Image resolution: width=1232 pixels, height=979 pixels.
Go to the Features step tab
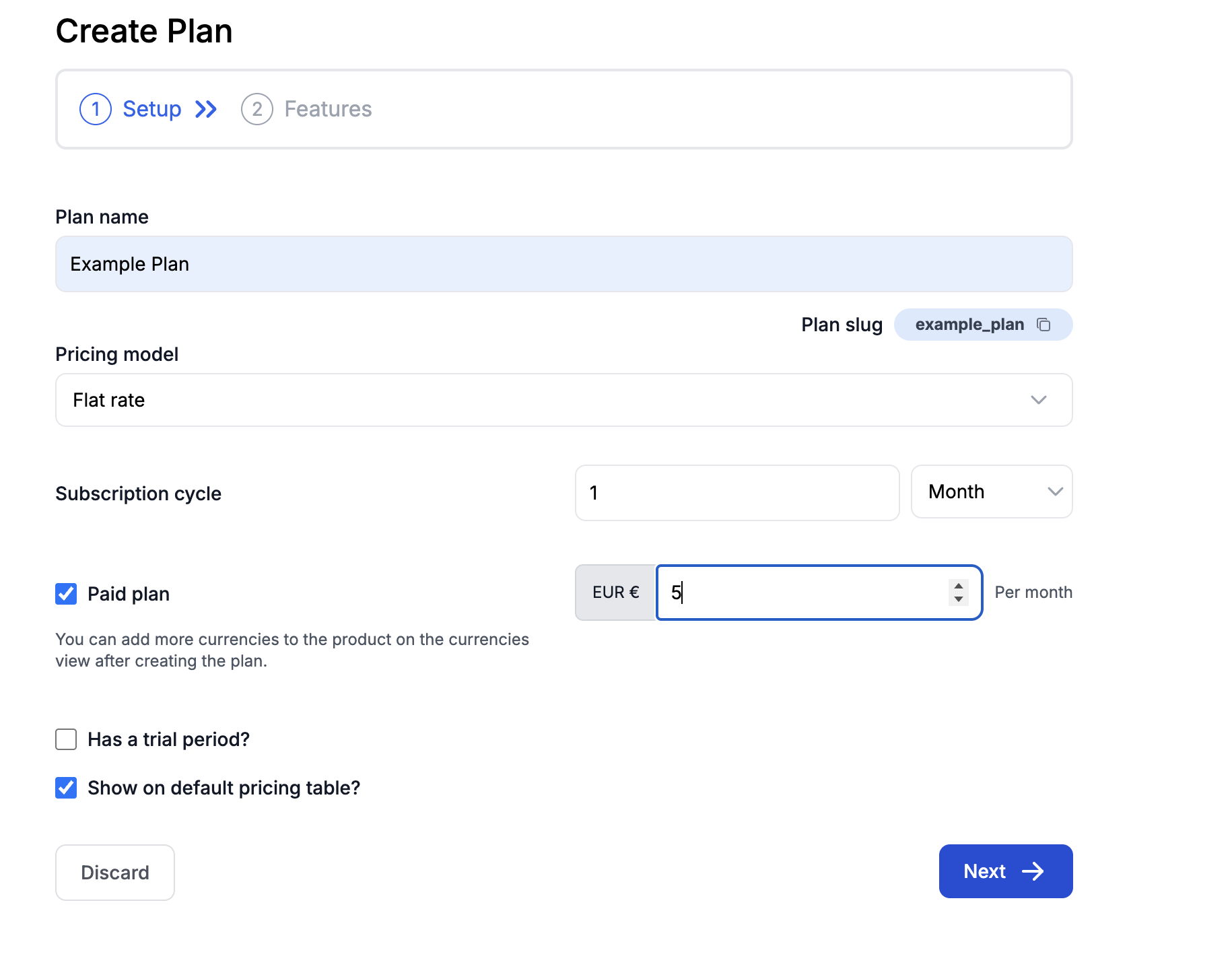pyautogui.click(x=328, y=109)
